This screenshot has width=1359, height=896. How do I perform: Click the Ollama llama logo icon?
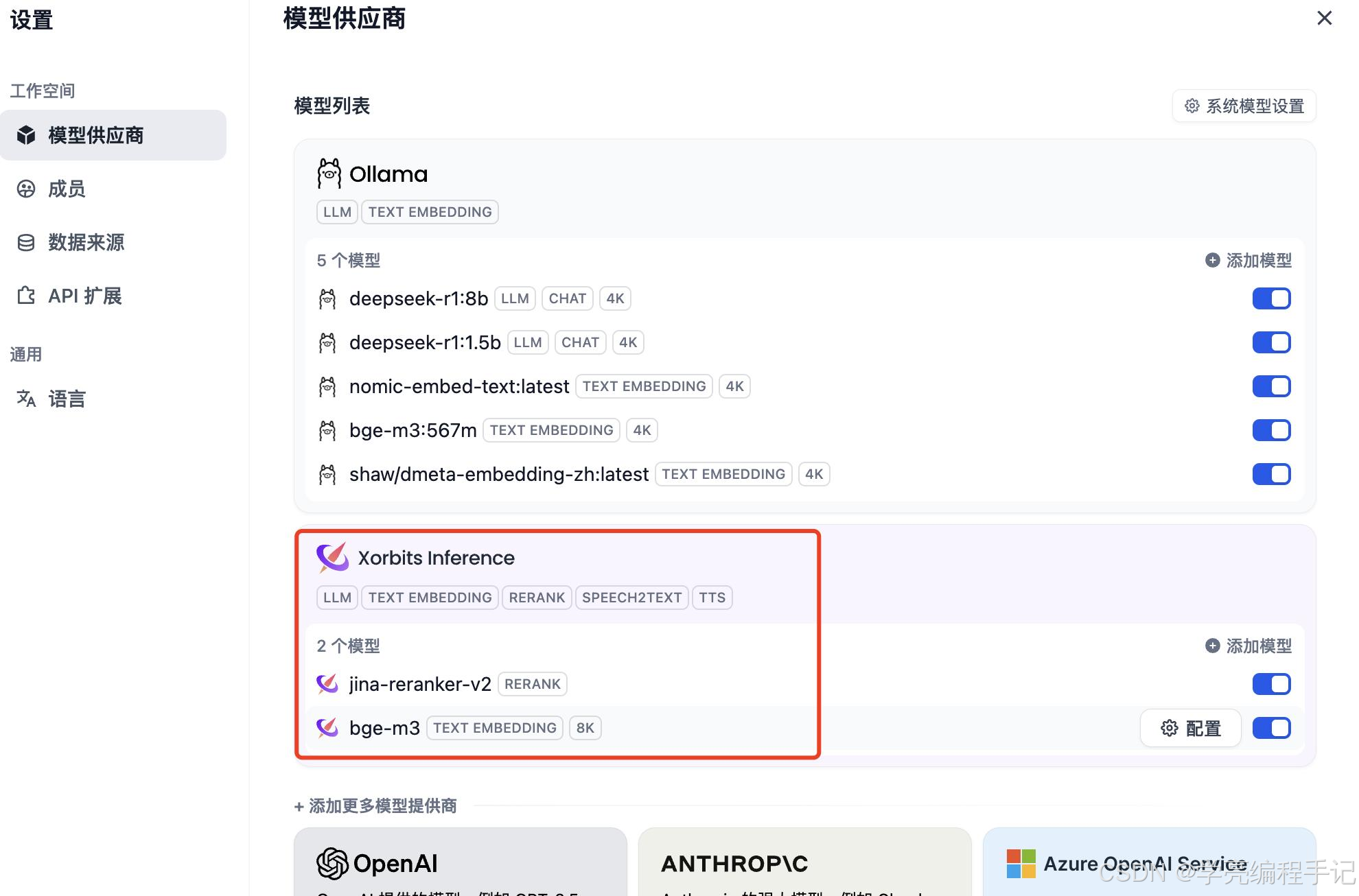(329, 174)
